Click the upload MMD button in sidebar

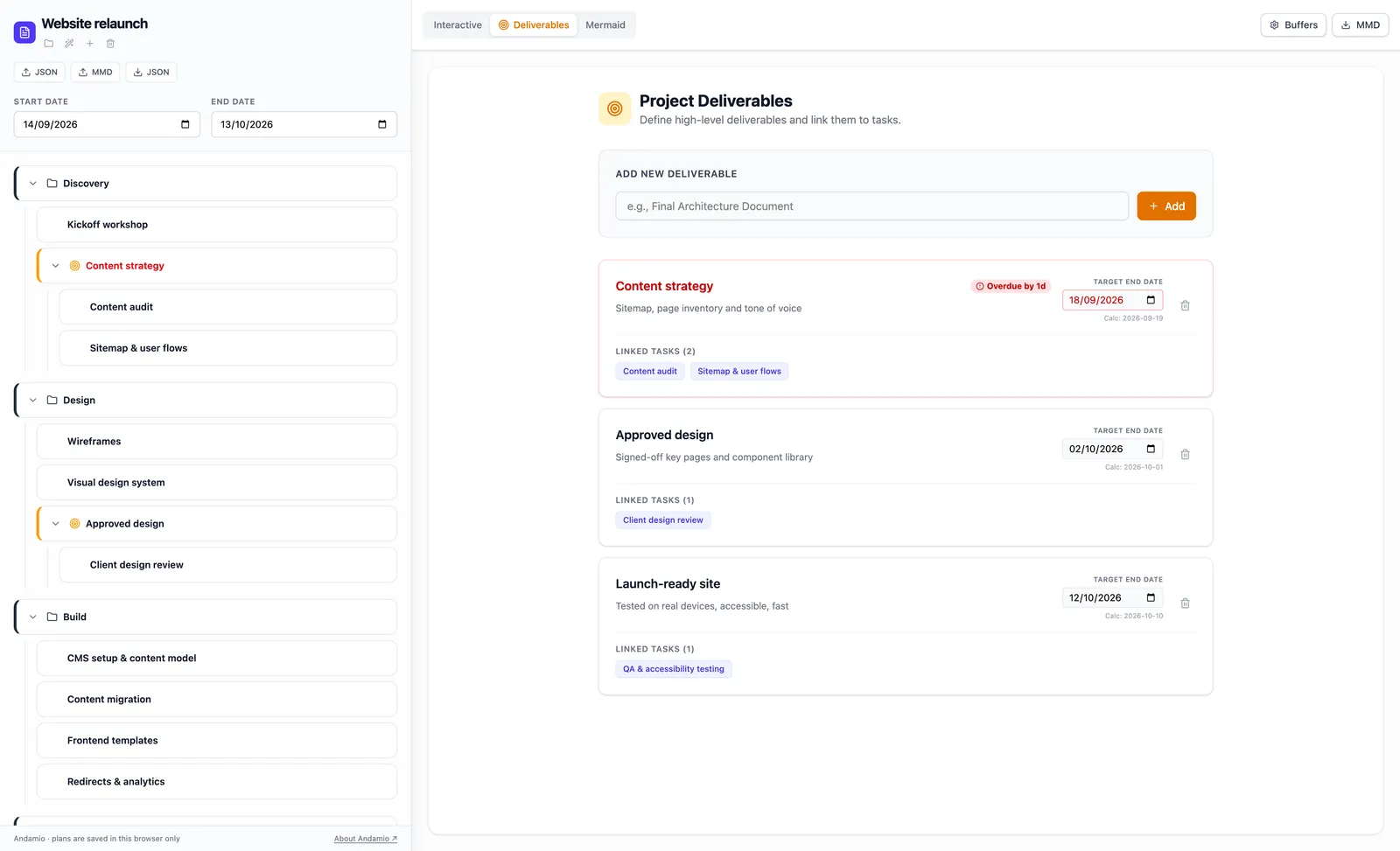(95, 72)
